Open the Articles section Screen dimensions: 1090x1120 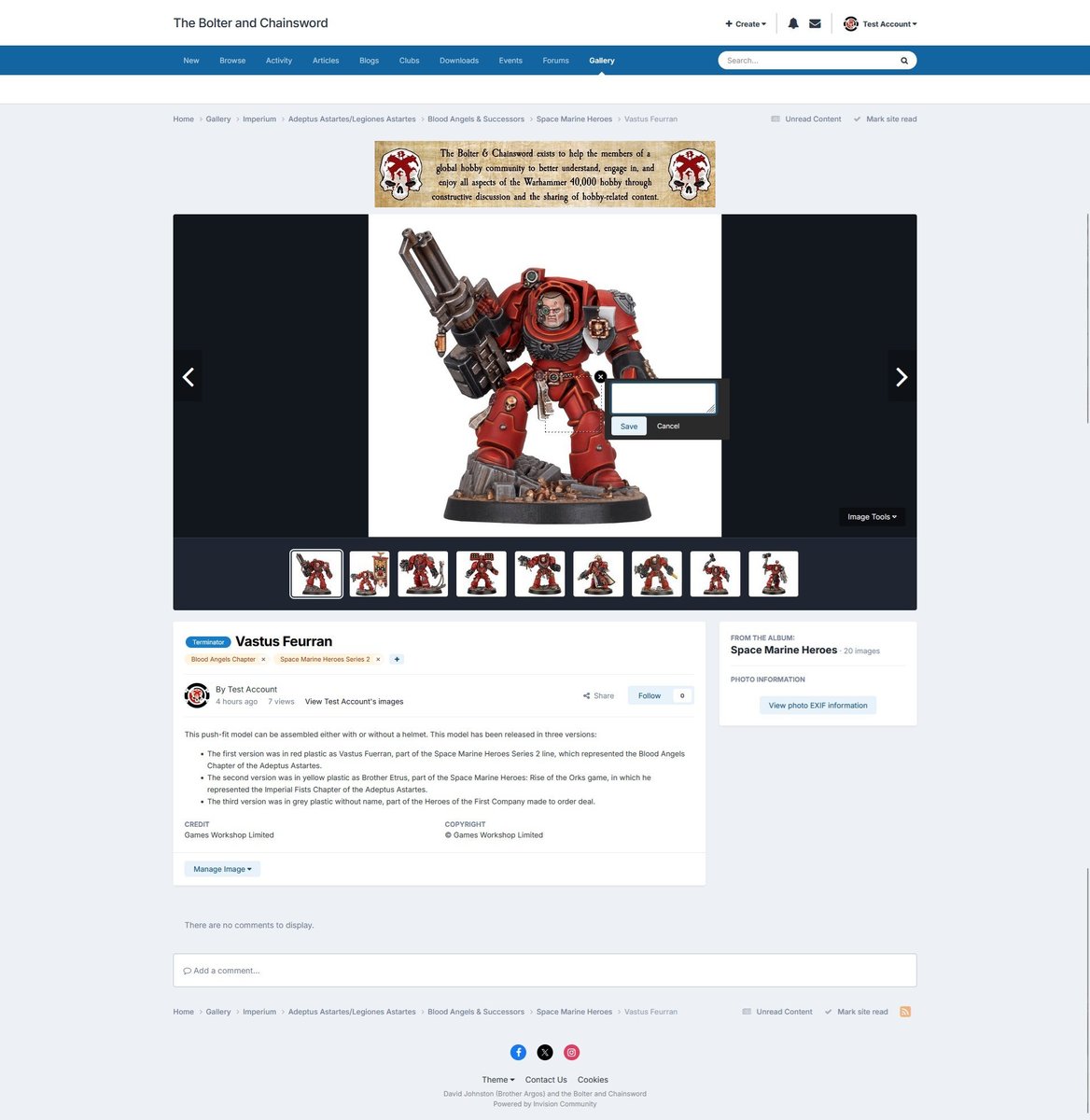click(x=326, y=61)
